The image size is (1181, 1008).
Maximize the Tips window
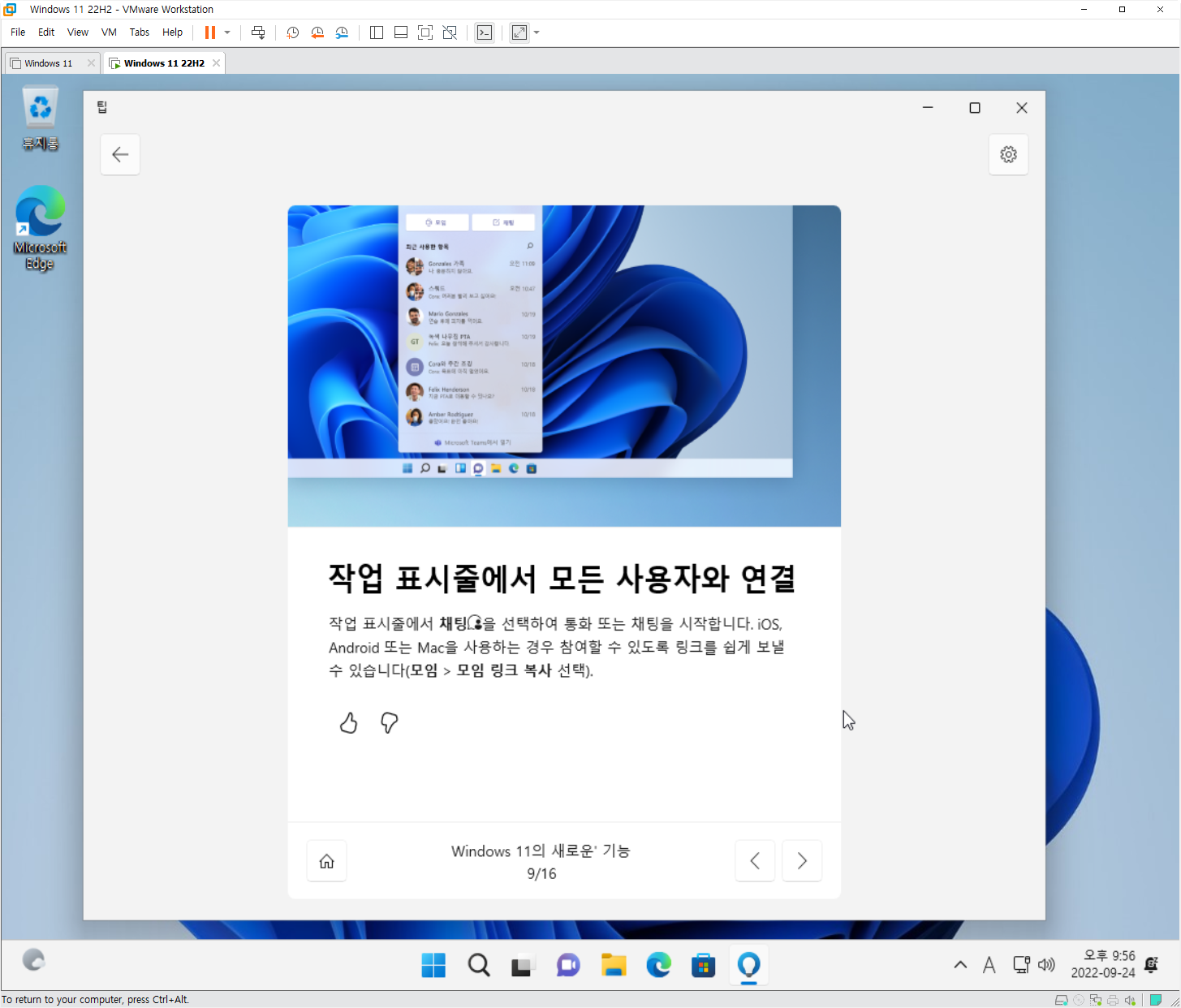pos(975,108)
